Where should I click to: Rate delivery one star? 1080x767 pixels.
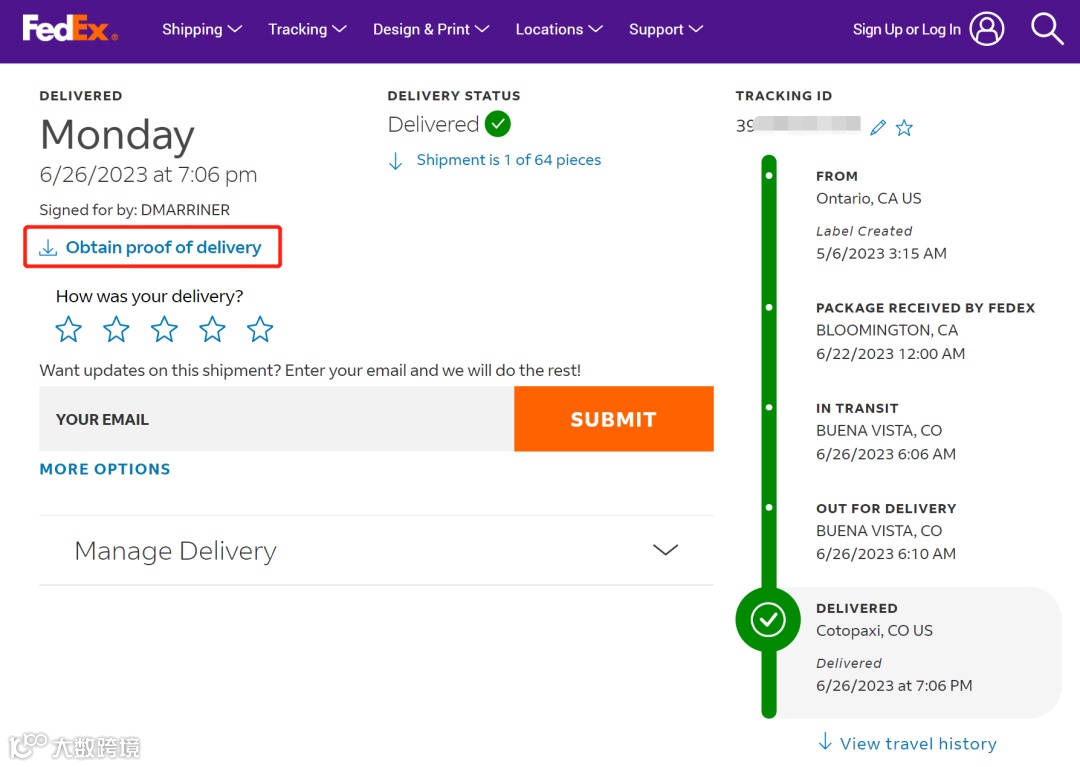[68, 329]
